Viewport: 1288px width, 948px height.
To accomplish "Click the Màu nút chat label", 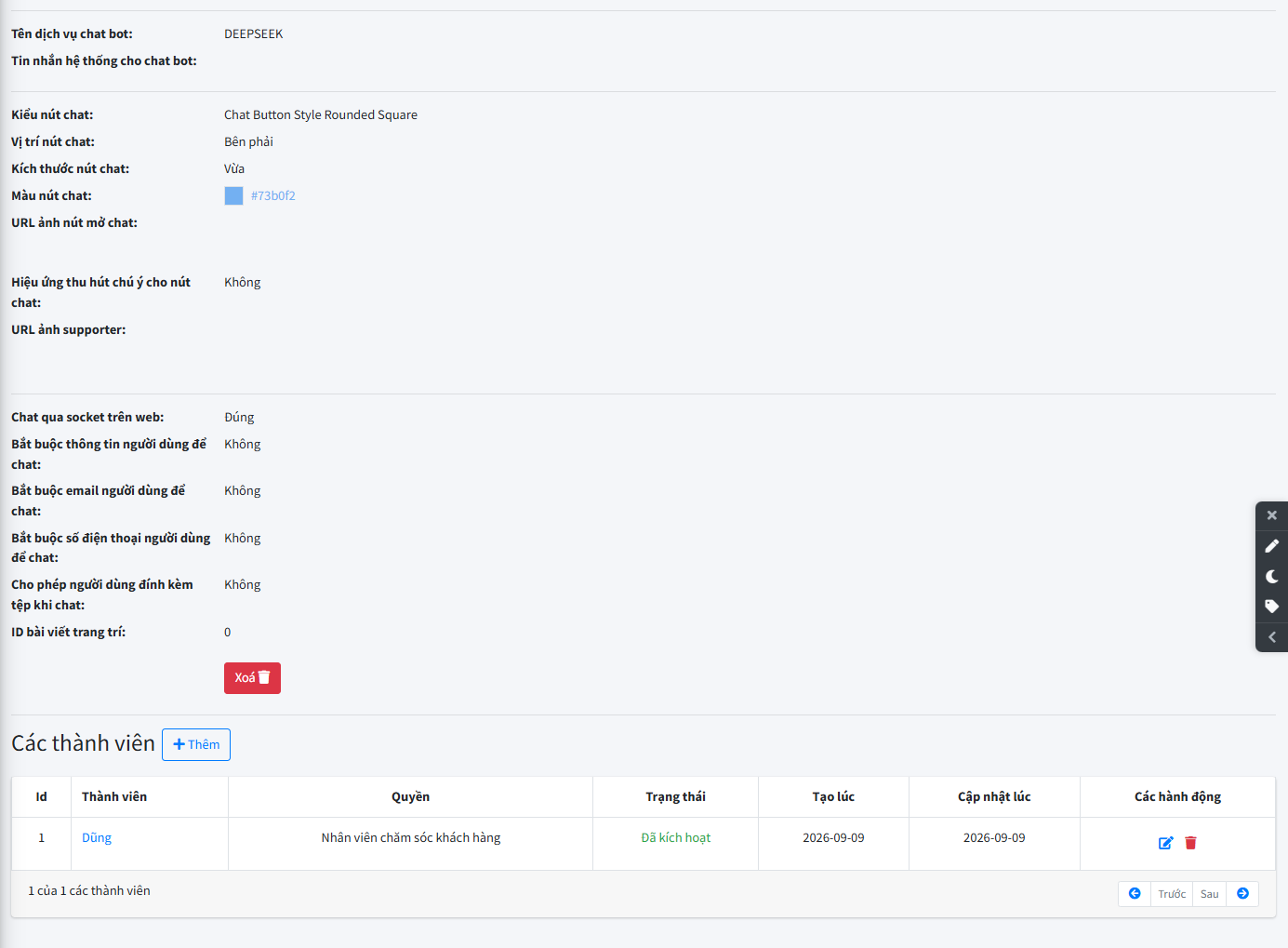I will (x=51, y=196).
